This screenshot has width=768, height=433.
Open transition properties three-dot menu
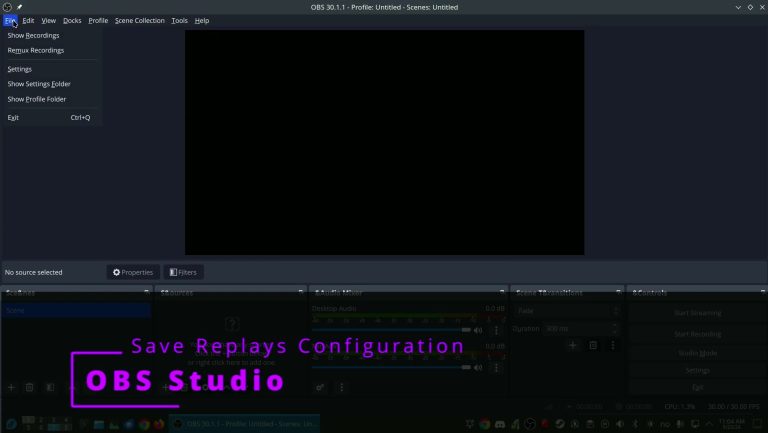click(612, 346)
